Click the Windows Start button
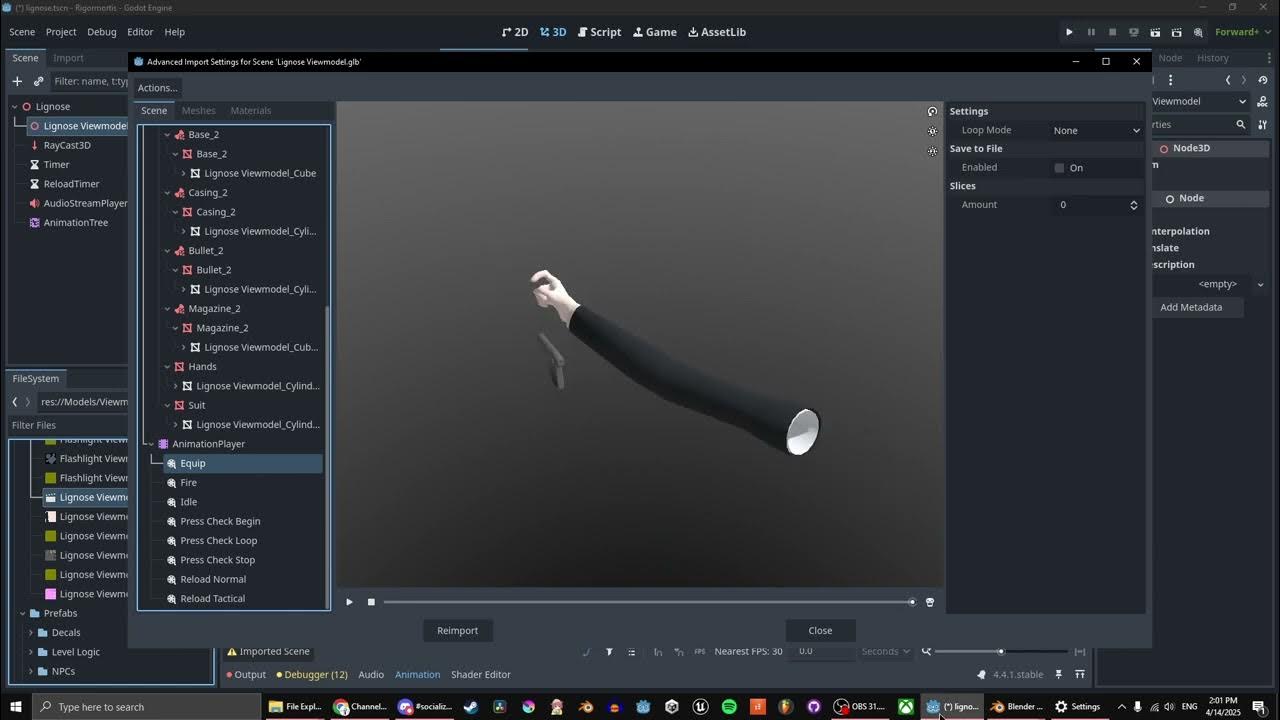1280x720 pixels. [x=16, y=707]
